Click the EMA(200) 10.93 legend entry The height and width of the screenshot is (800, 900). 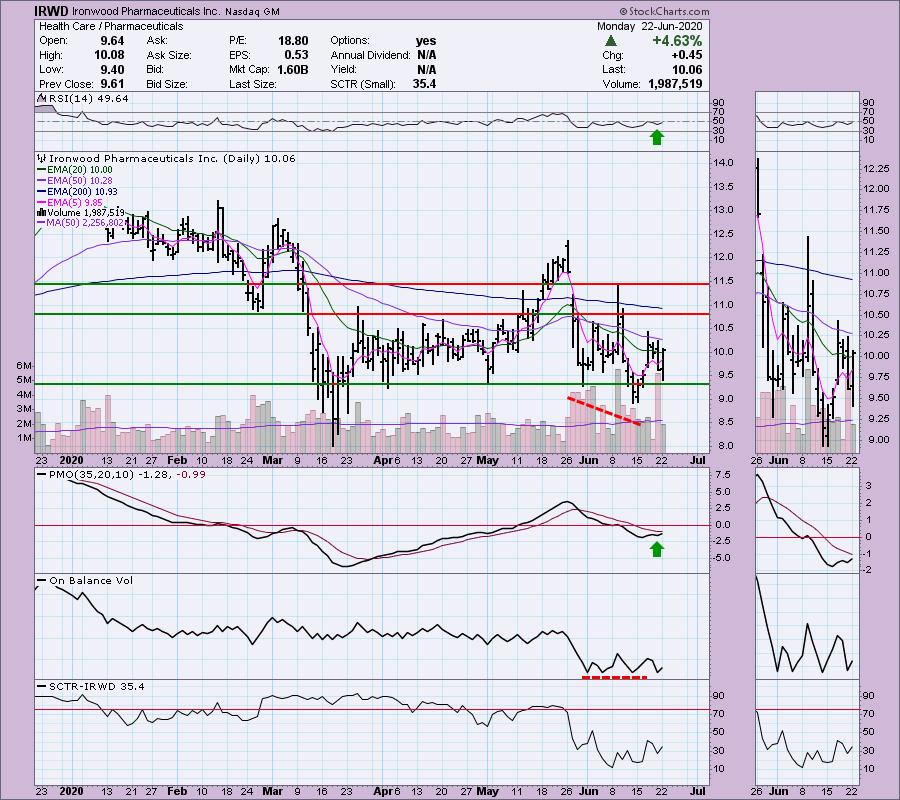point(83,192)
